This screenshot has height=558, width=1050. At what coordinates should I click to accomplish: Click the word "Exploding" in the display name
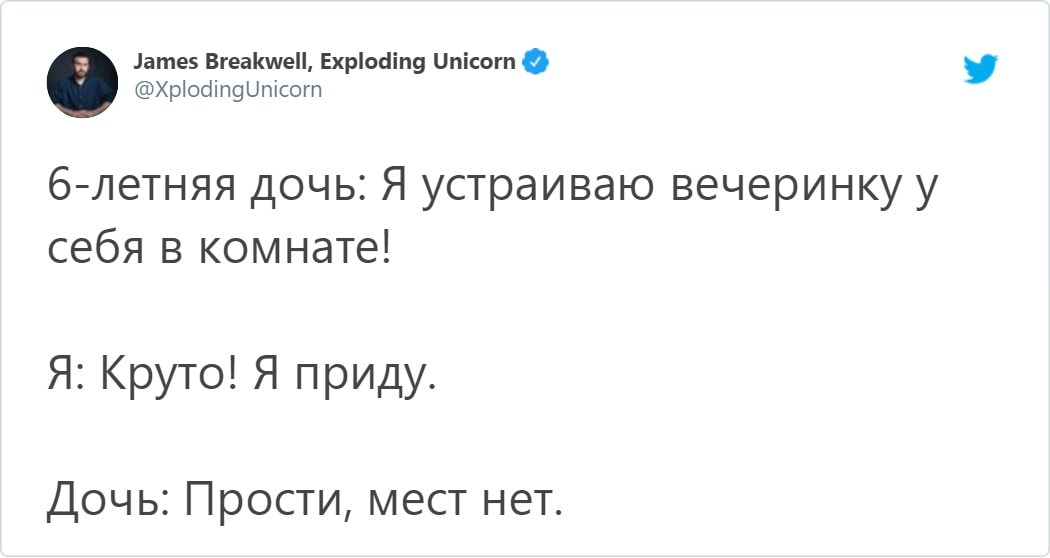[376, 63]
